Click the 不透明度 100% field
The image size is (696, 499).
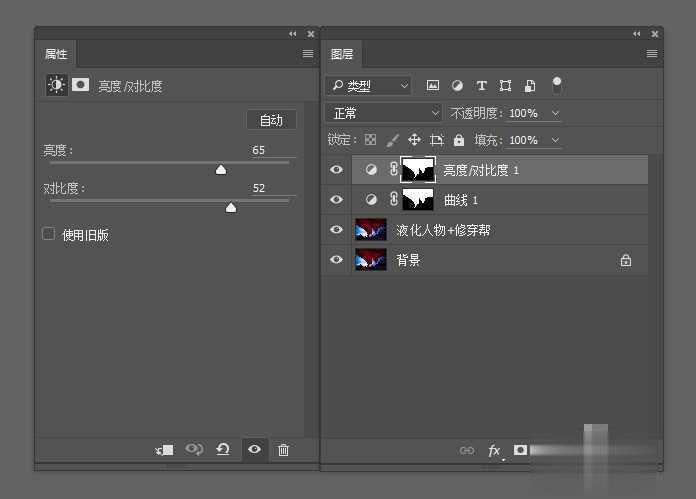coord(526,114)
